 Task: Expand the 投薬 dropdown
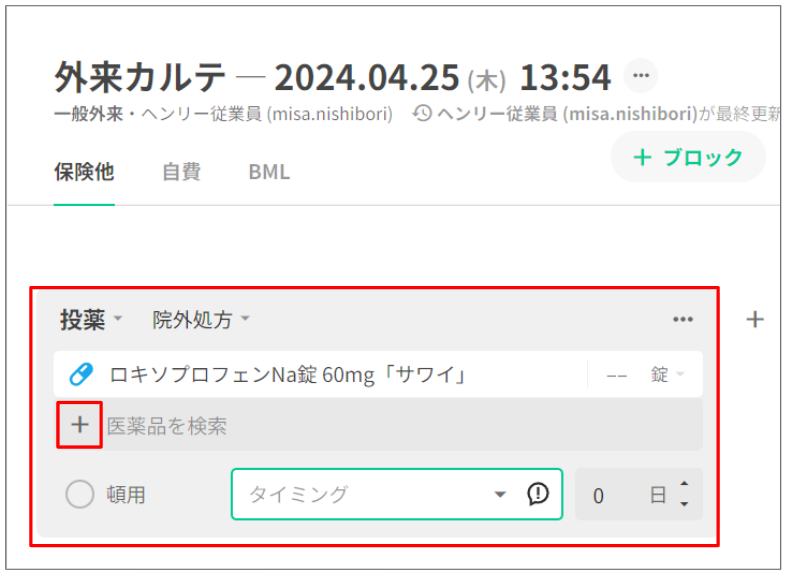[x=117, y=320]
